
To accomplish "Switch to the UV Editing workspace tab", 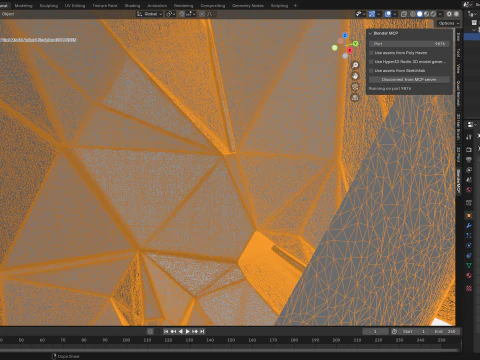I will (x=75, y=6).
